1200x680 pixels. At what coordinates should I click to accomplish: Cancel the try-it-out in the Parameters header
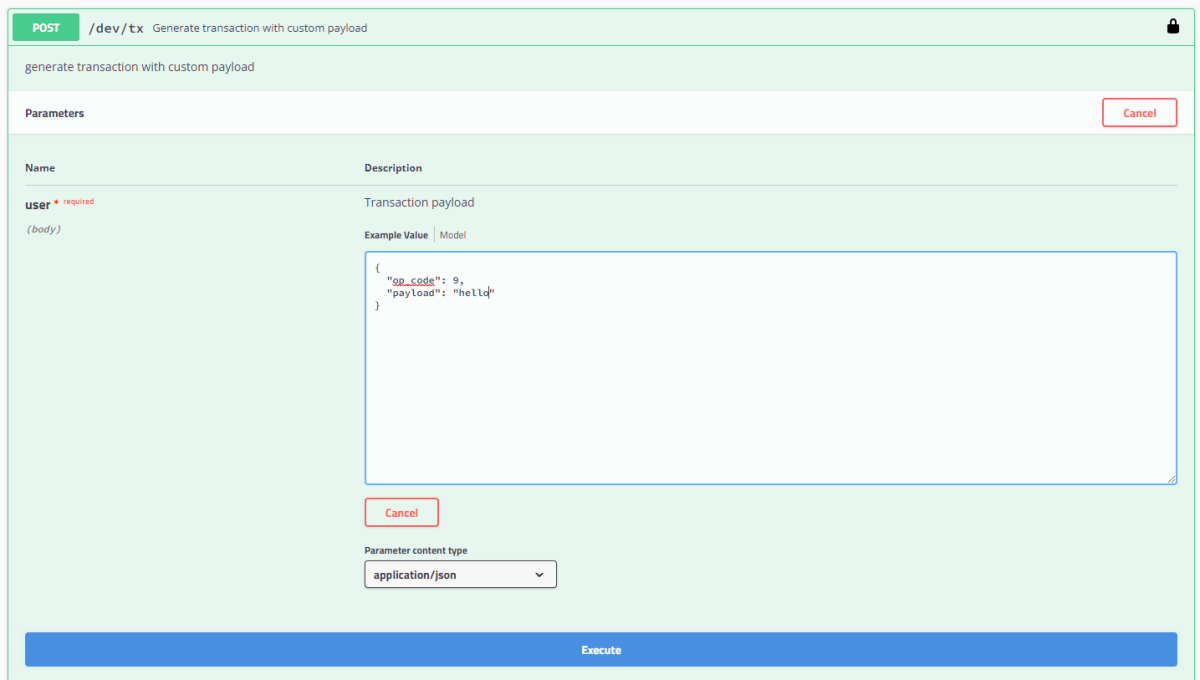1139,113
